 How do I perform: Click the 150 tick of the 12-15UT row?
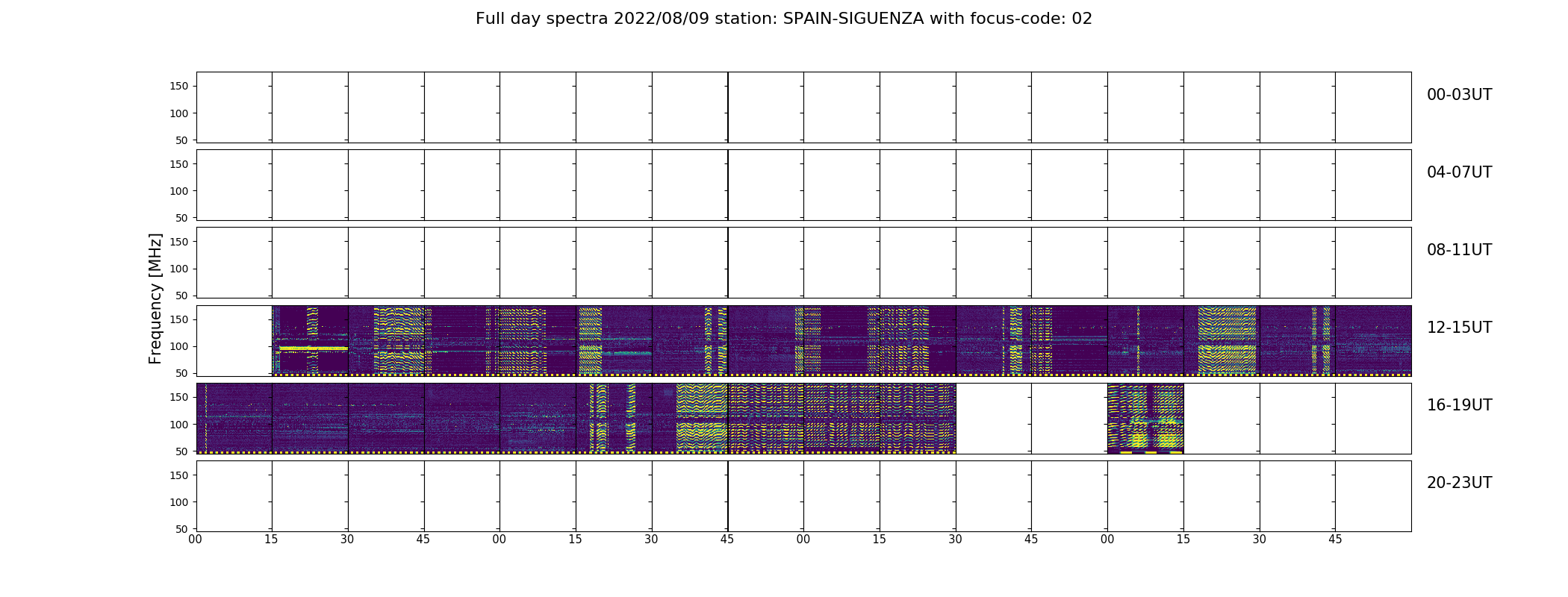[x=179, y=319]
